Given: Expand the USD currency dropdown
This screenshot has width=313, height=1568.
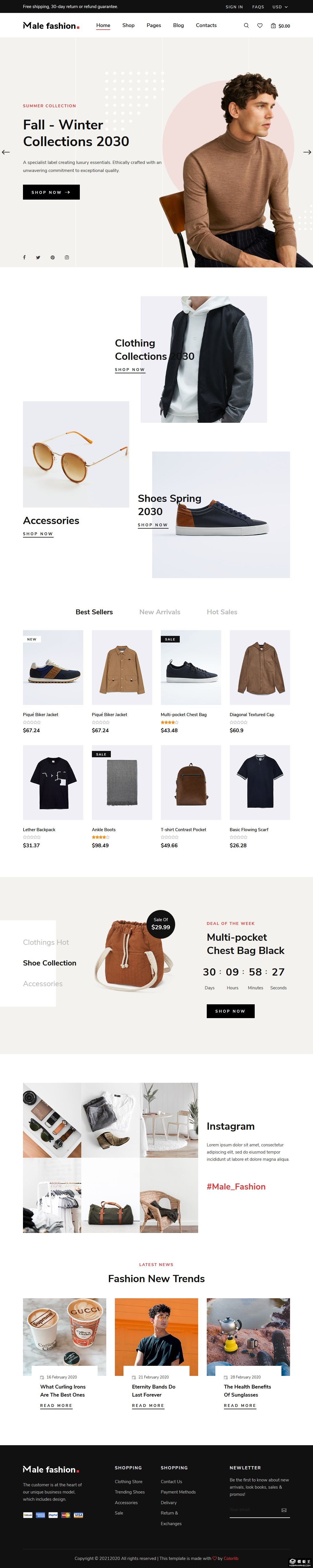Looking at the screenshot, I should pyautogui.click(x=280, y=7).
